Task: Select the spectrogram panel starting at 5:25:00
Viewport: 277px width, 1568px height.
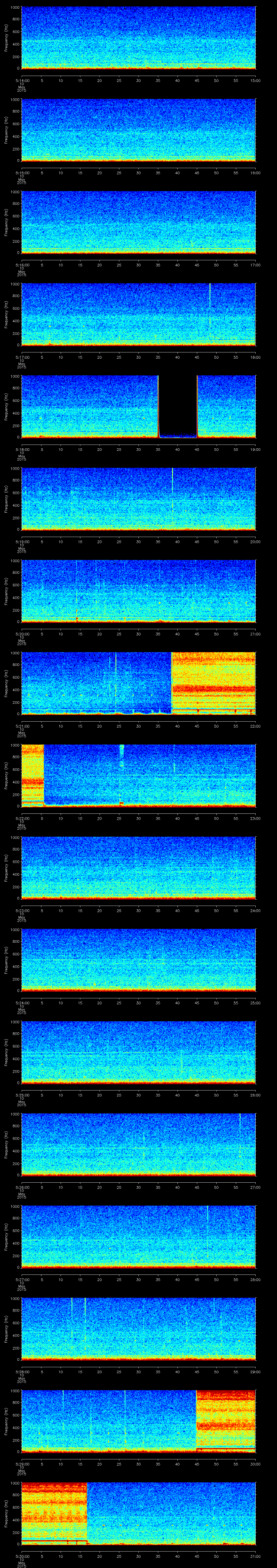Action: click(x=138, y=1052)
